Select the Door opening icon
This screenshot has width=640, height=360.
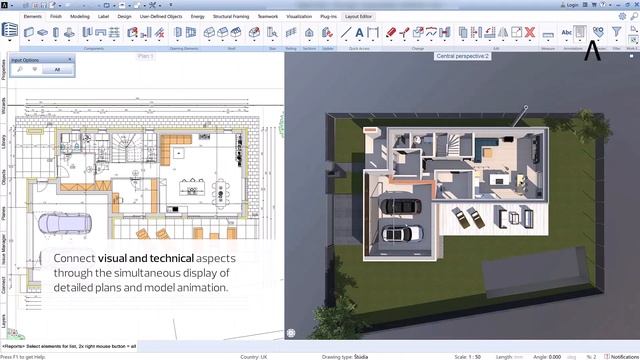click(x=178, y=32)
